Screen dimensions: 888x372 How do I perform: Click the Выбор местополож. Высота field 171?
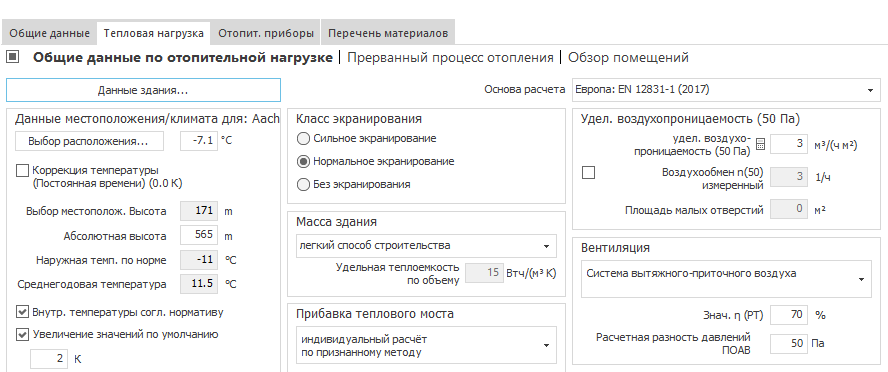(x=199, y=211)
